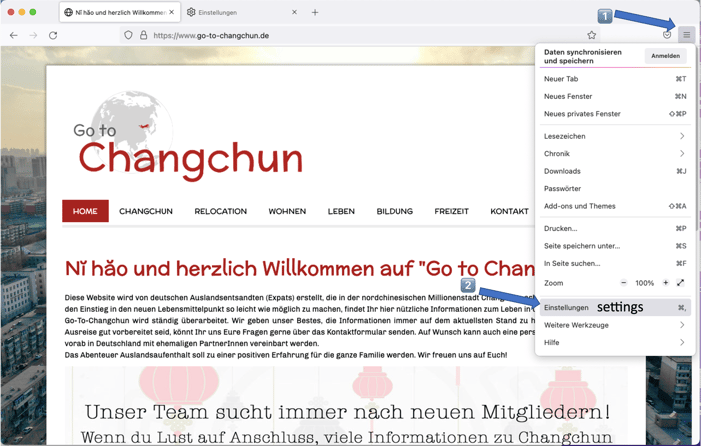Select In Seite suchen... entry
This screenshot has width=701, height=446.
pyautogui.click(x=615, y=263)
